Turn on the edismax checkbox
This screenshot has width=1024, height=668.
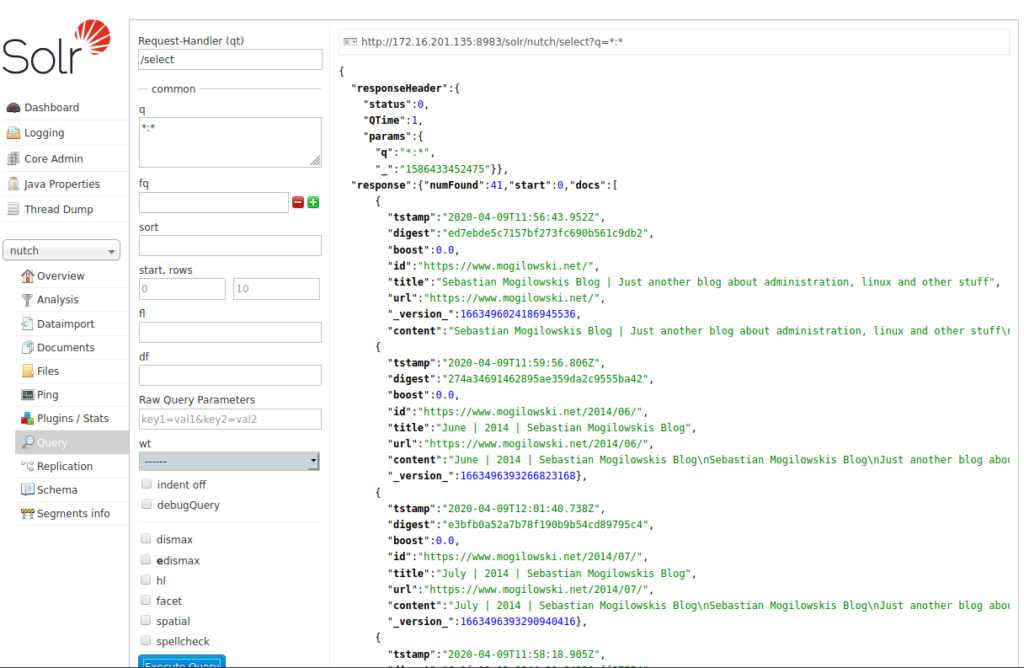(x=145, y=560)
